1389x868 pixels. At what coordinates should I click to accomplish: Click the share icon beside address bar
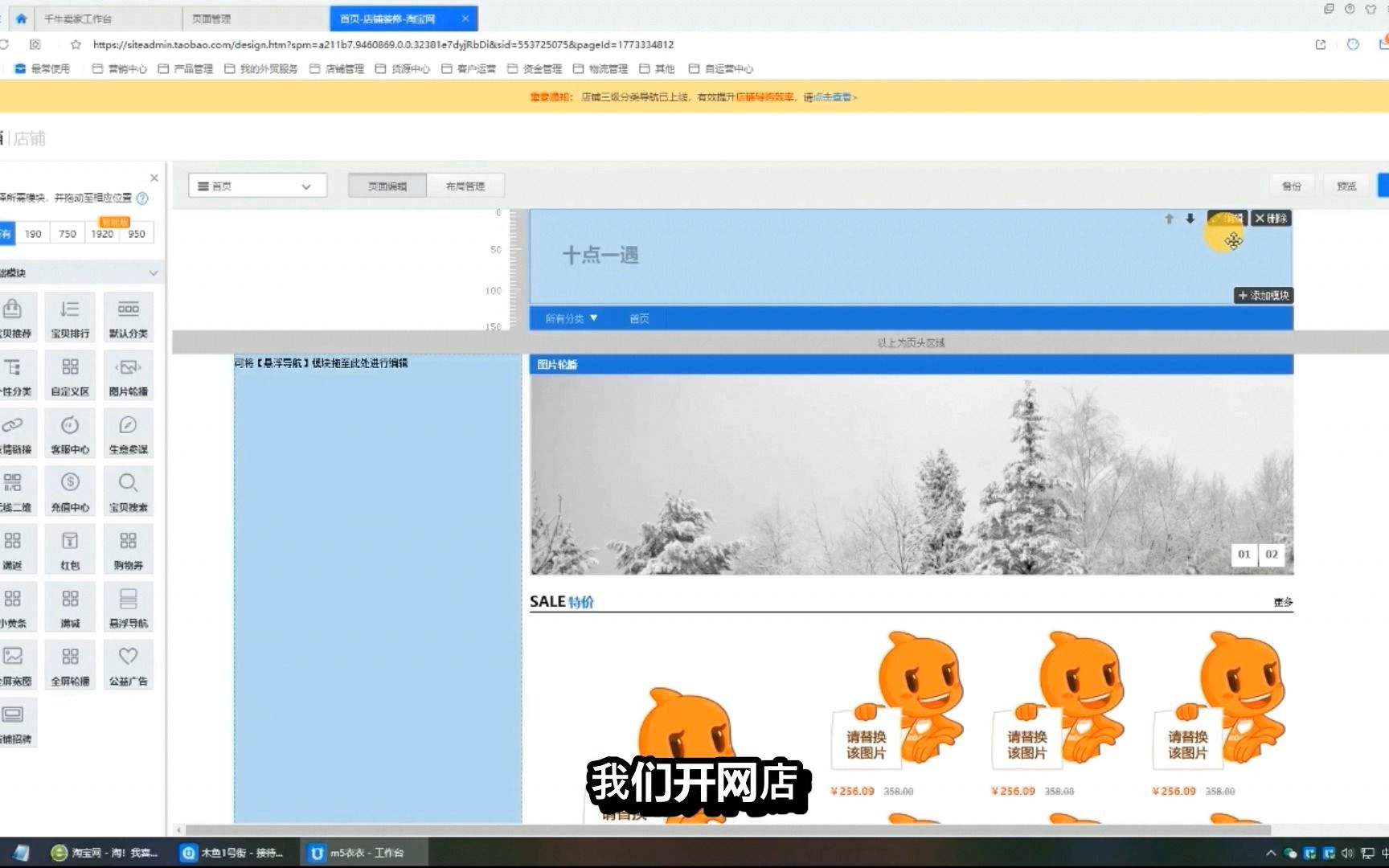pyautogui.click(x=1321, y=45)
